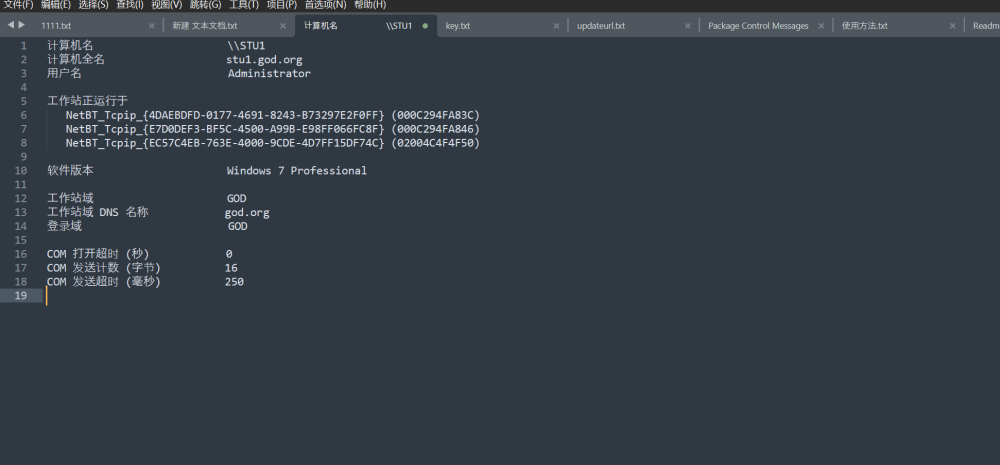Screen dimensions: 1000x465
Task: Close the 1111.txt tab
Action: (152, 26)
